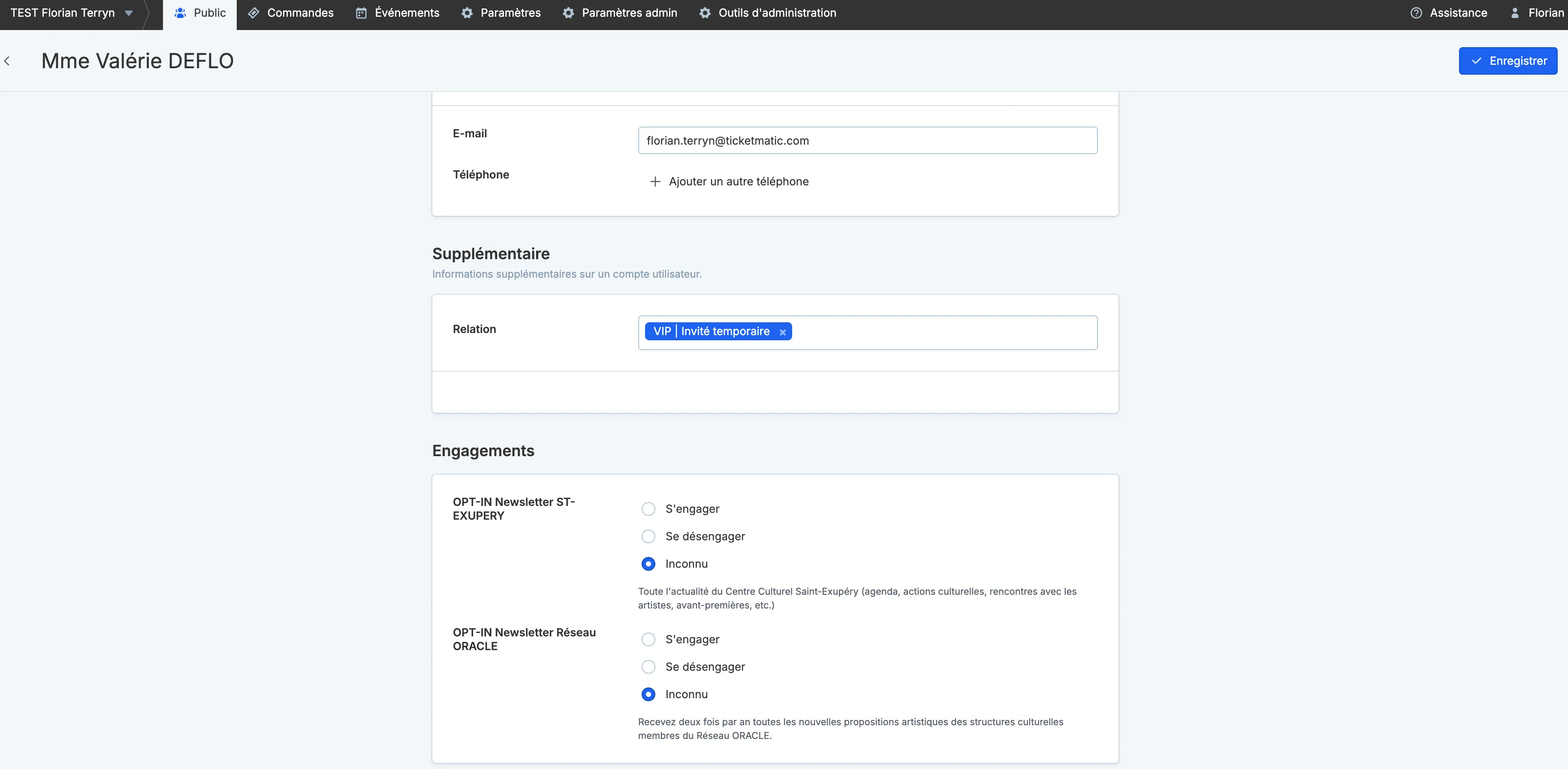Open Outils d'administration
This screenshot has width=1568, height=769.
(767, 13)
